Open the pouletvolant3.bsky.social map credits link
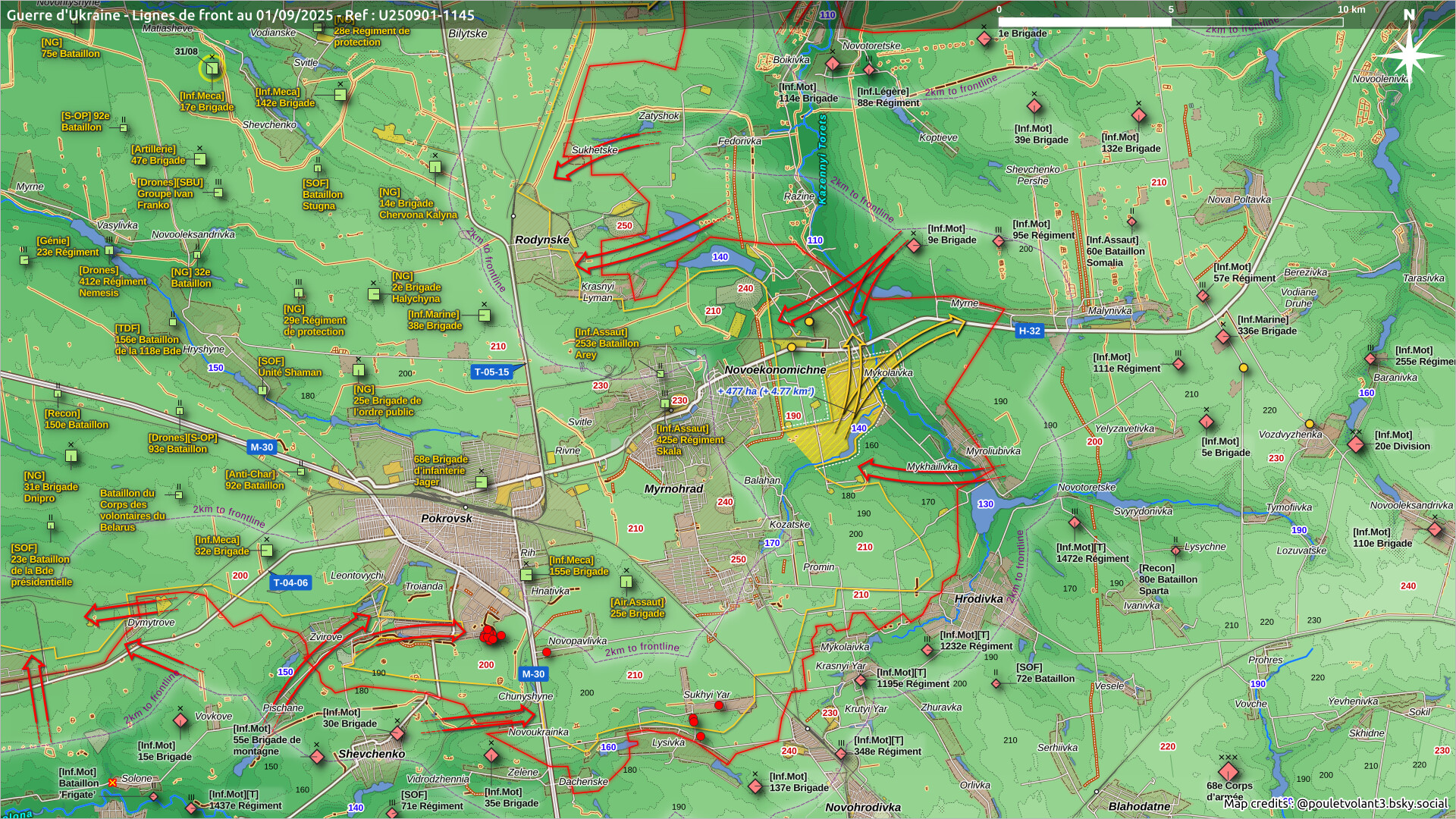This screenshot has height=819, width=1456. coord(1371,803)
